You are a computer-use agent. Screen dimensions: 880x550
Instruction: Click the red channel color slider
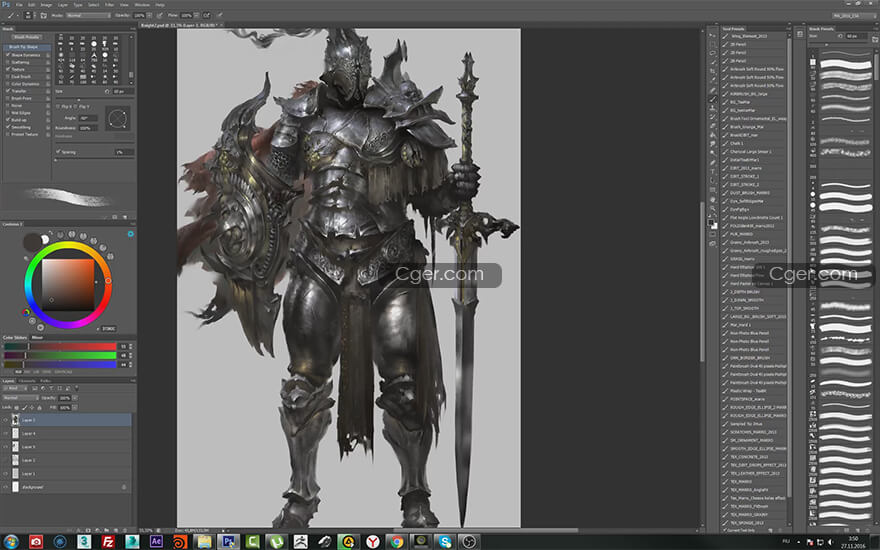pos(60,347)
